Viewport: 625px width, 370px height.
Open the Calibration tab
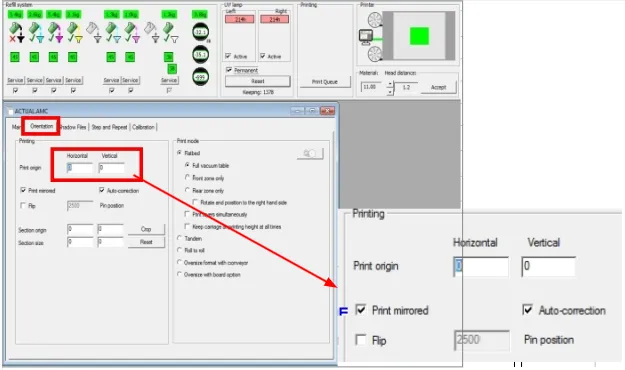(143, 127)
